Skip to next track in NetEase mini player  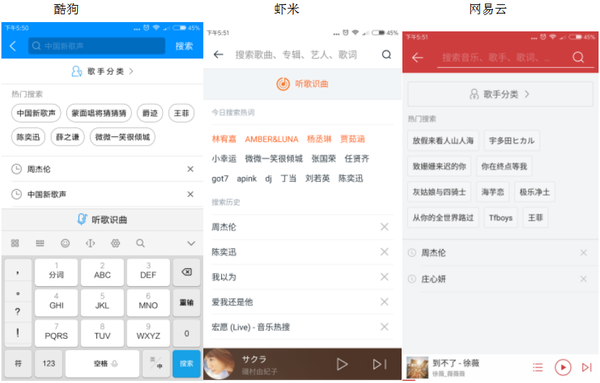(x=587, y=368)
